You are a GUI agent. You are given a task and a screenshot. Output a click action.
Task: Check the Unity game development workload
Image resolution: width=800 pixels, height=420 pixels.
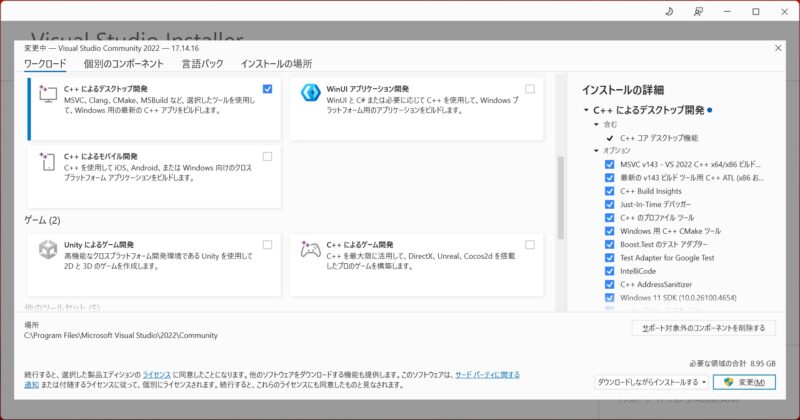pos(267,244)
